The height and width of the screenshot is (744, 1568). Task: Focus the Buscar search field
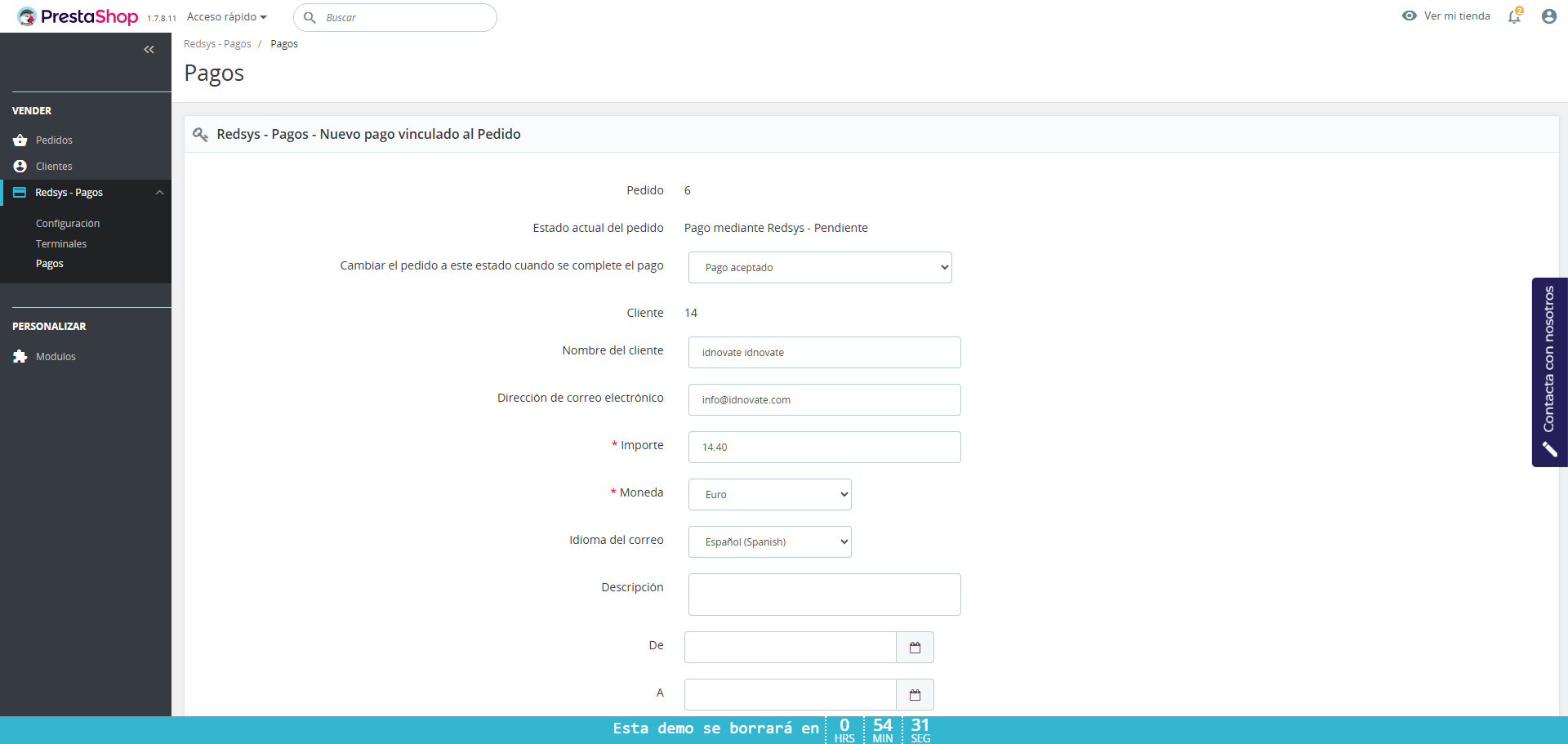395,17
